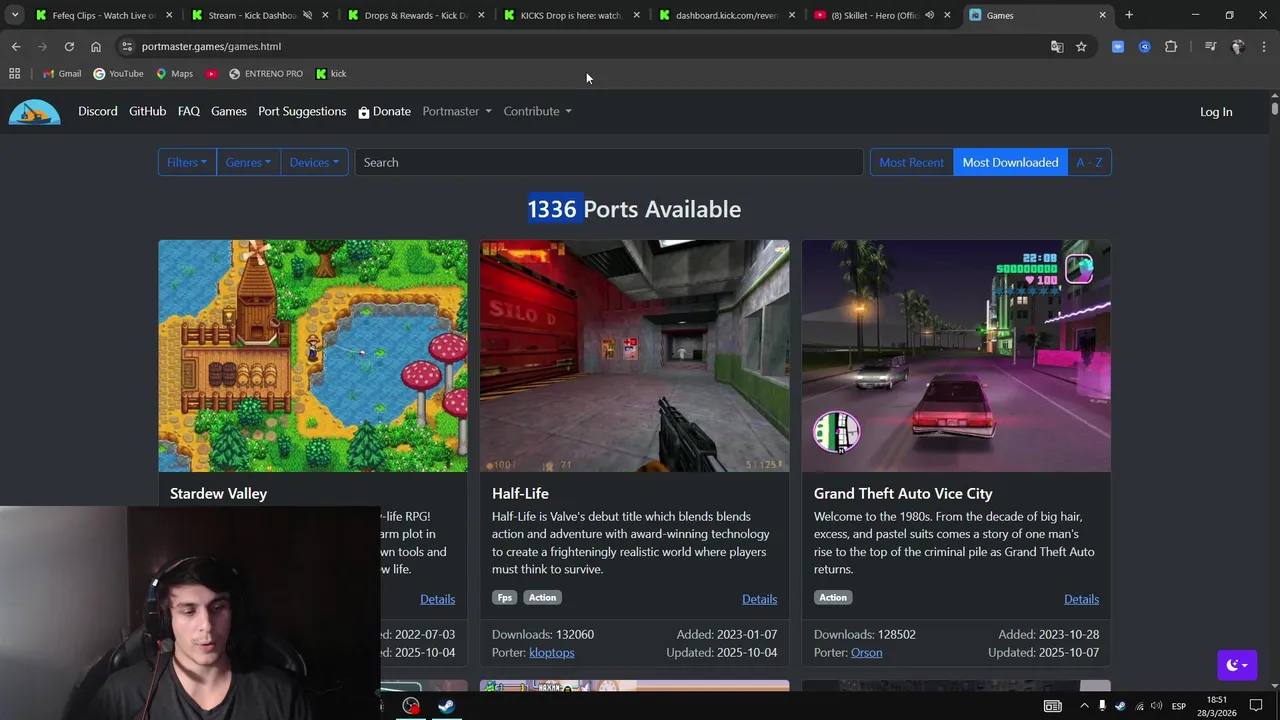Open porter klotops profile link

point(551,653)
